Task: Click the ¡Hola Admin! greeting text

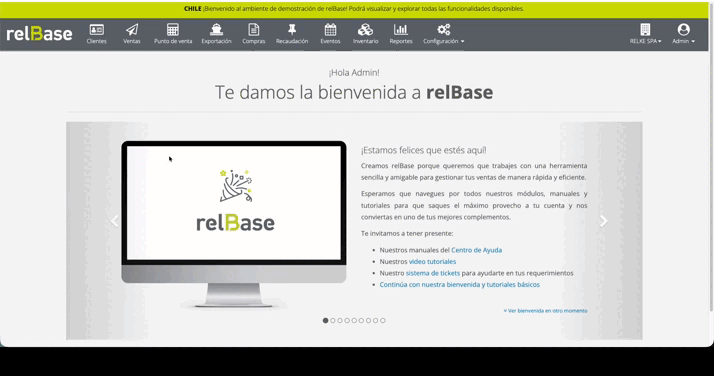Action: pyautogui.click(x=354, y=72)
